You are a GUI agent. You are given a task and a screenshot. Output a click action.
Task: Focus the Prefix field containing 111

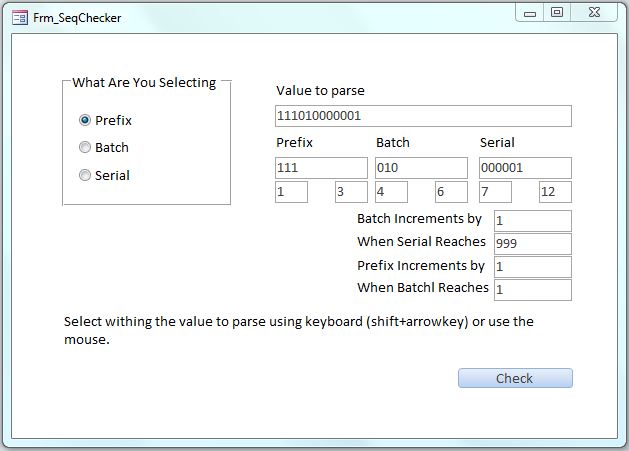pyautogui.click(x=321, y=168)
